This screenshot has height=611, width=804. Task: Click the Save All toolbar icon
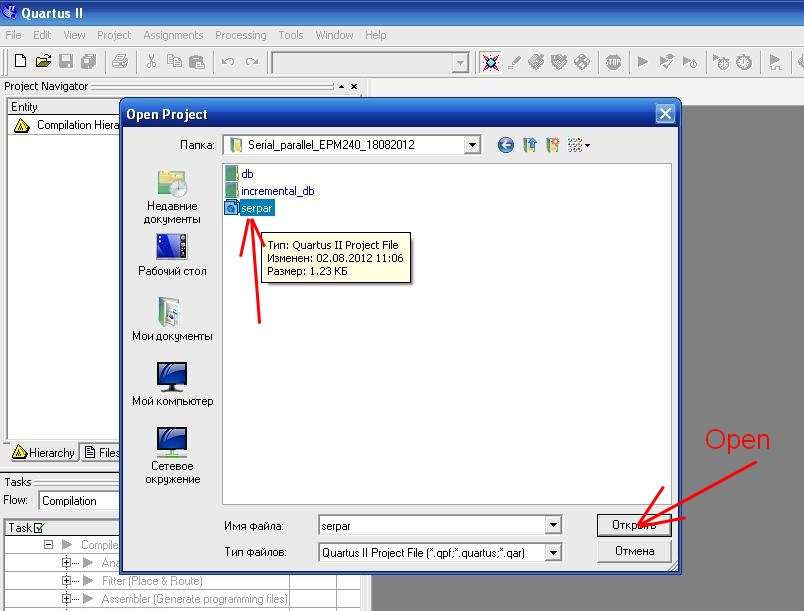pyautogui.click(x=89, y=62)
